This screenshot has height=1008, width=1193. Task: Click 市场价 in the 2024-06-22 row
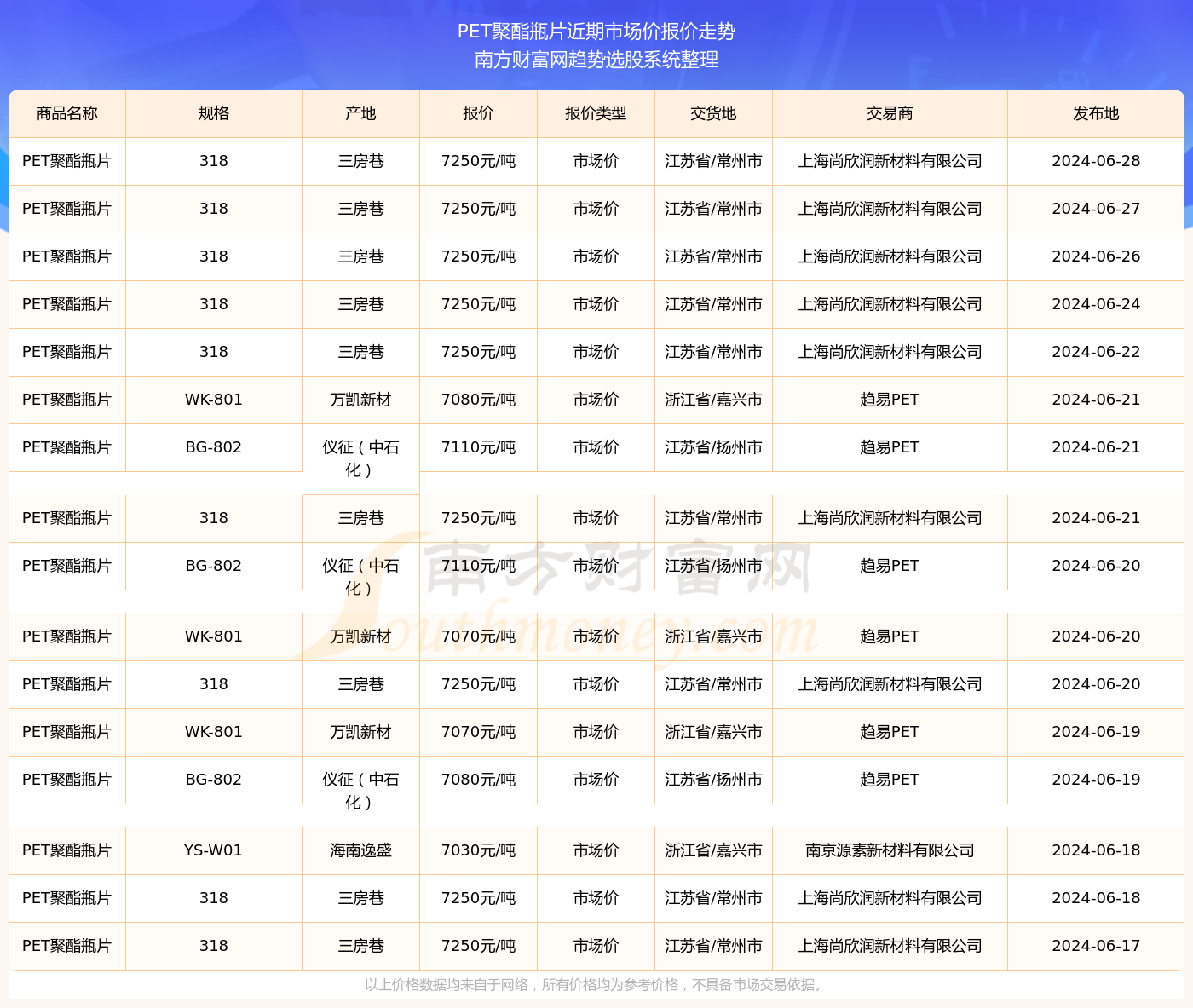[x=596, y=352]
